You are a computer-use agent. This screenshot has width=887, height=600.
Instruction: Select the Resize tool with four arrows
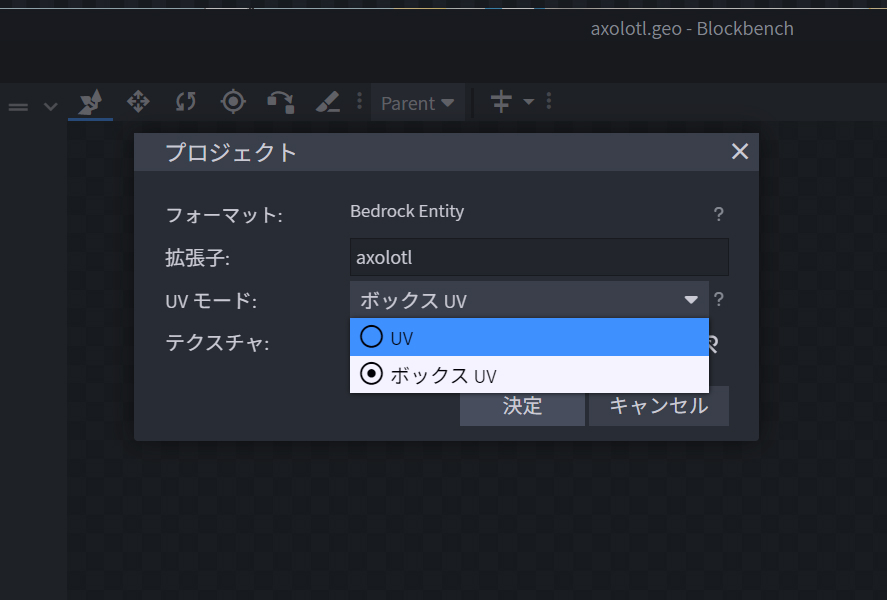coord(138,102)
